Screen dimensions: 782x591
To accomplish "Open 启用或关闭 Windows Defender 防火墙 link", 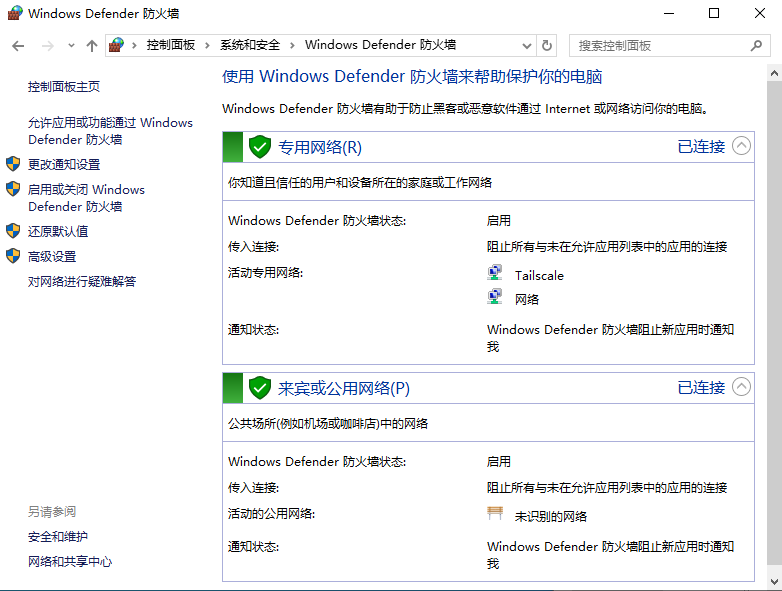I will click(x=86, y=197).
